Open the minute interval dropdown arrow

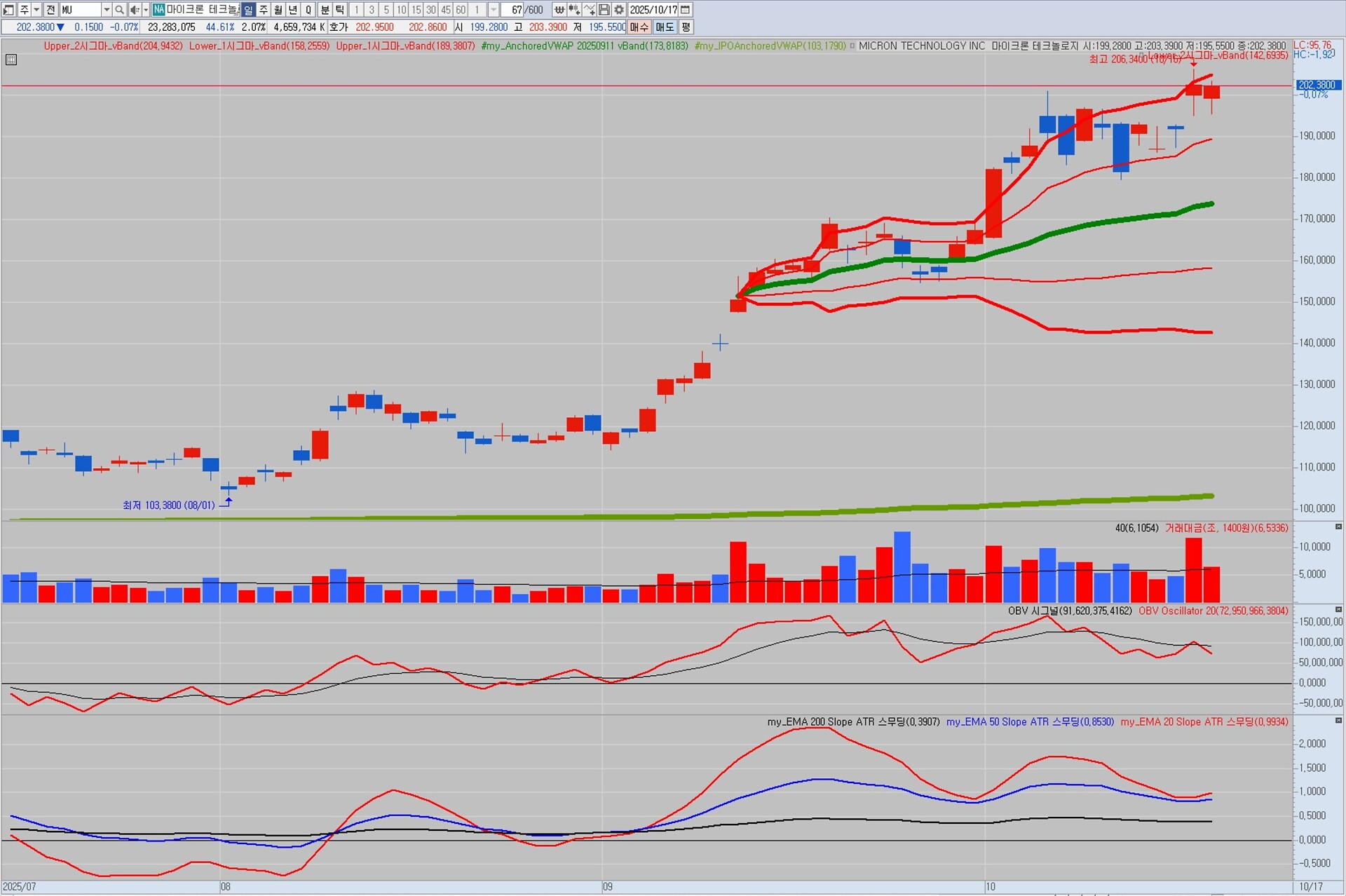494,10
